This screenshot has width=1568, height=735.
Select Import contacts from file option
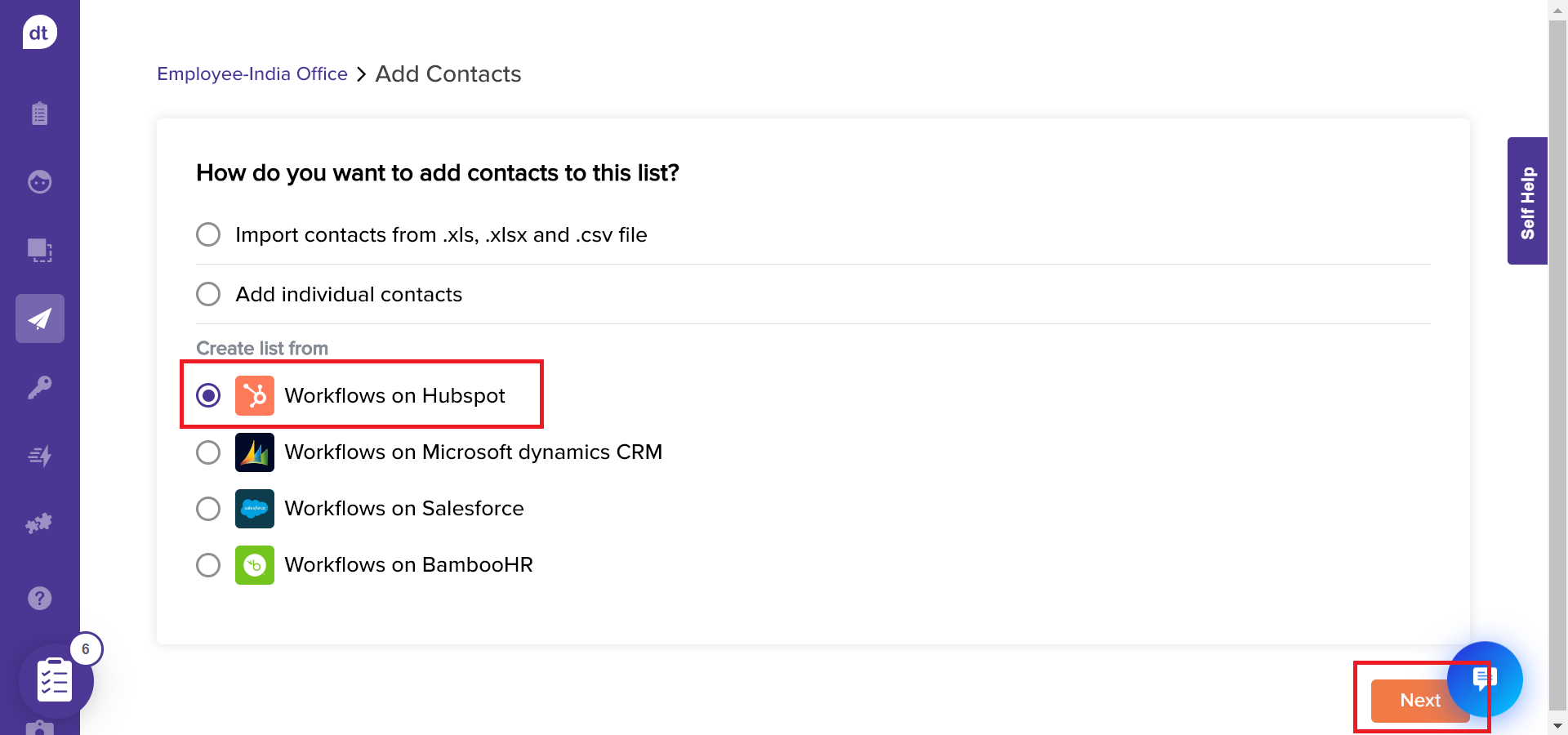point(208,235)
